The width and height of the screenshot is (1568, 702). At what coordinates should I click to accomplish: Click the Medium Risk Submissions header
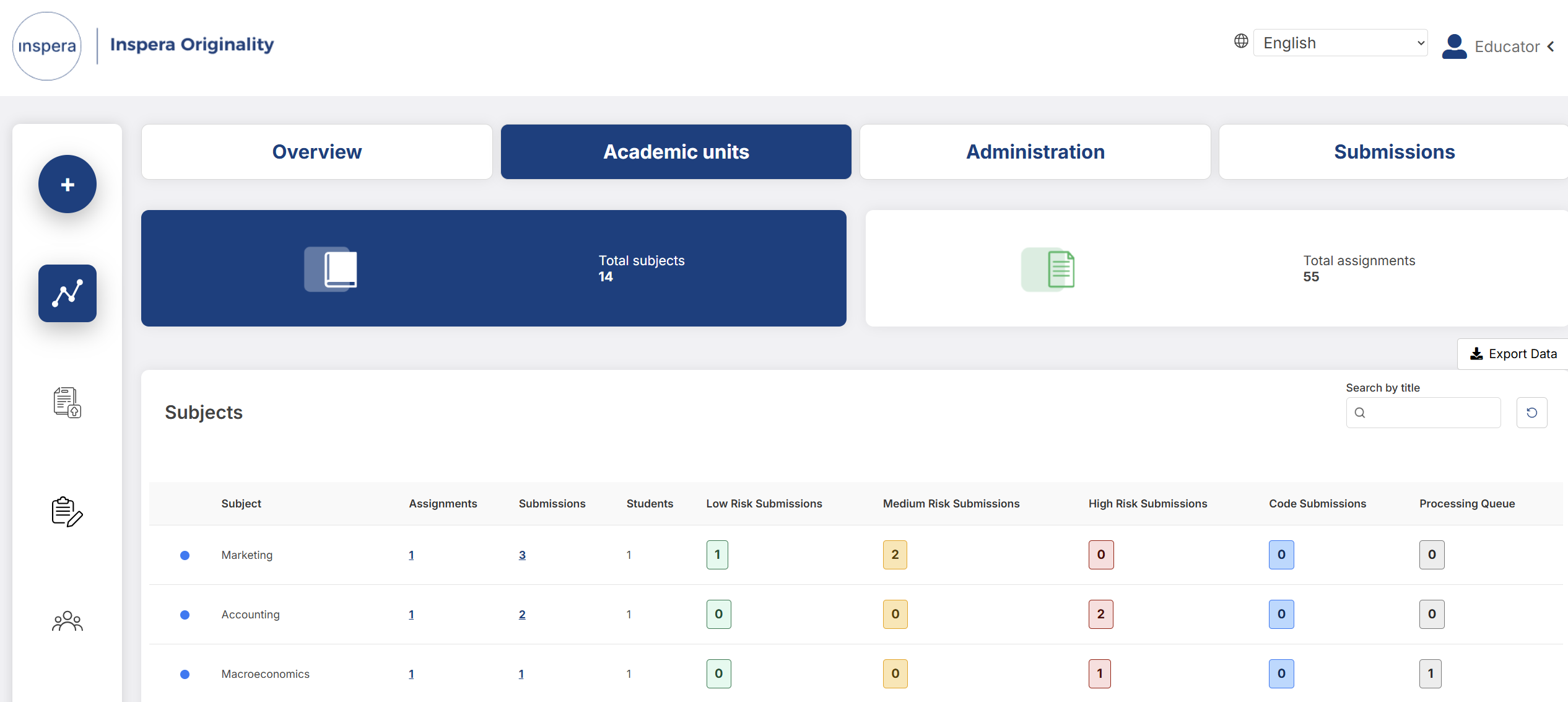click(x=951, y=504)
